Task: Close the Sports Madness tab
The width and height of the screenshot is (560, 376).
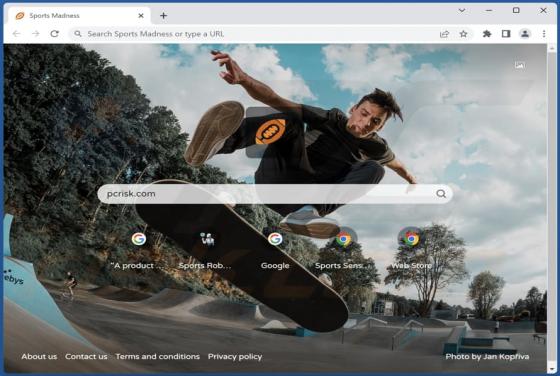Action: click(141, 15)
